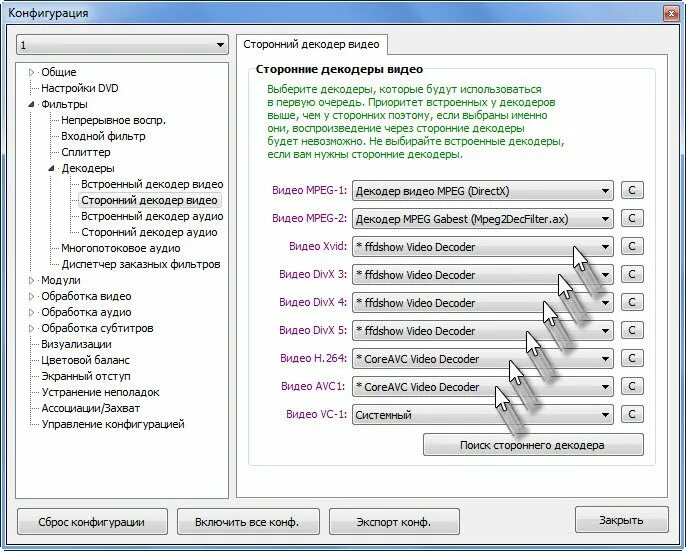Click the C button for Видео MPEG-2
This screenshot has width=686, height=551.
[x=632, y=218]
